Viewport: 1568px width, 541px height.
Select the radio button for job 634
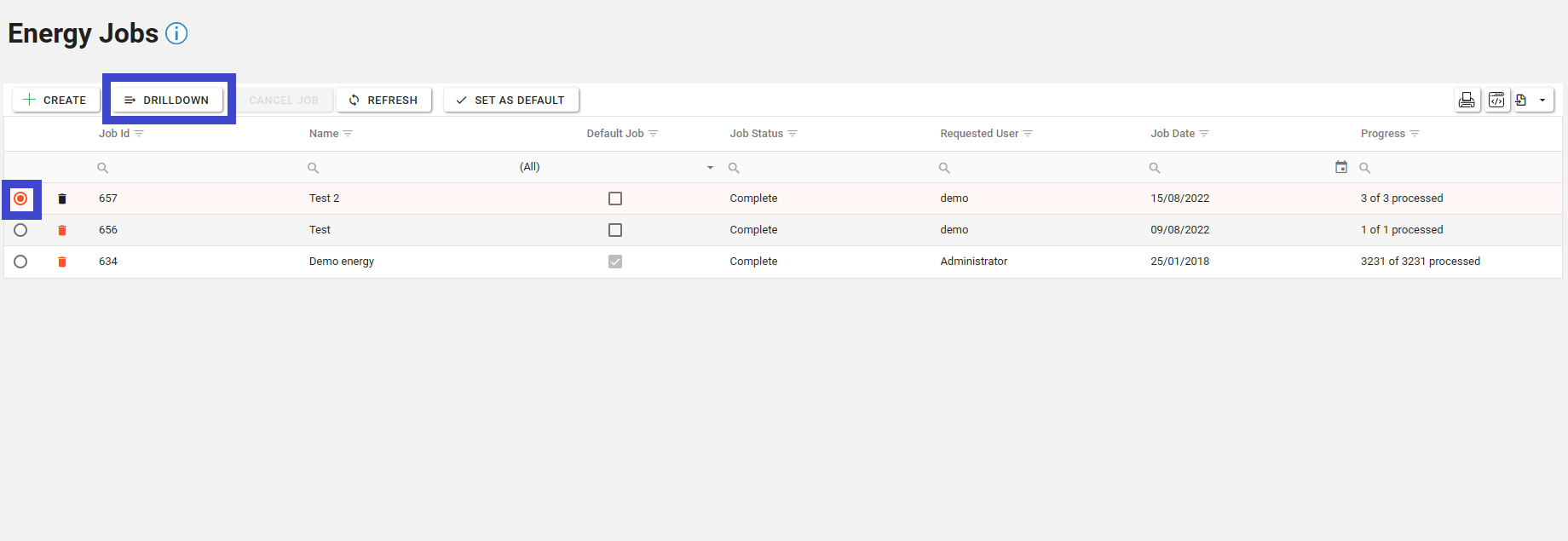click(x=20, y=262)
